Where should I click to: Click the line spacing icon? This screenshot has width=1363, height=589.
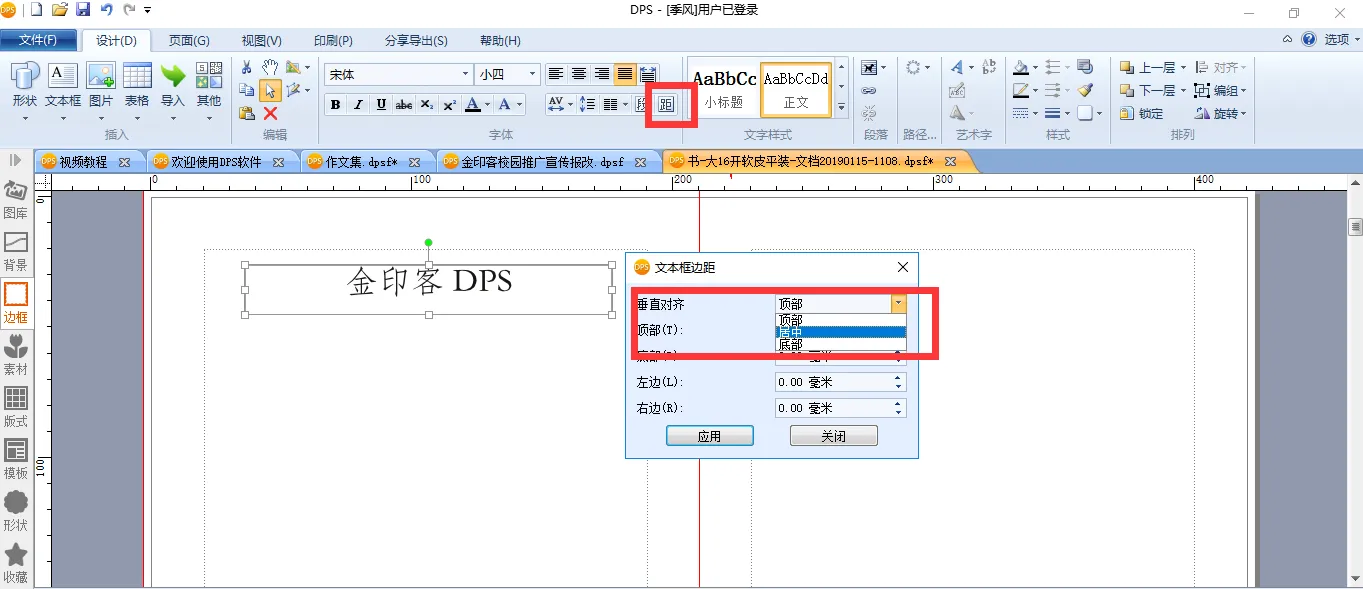point(588,104)
